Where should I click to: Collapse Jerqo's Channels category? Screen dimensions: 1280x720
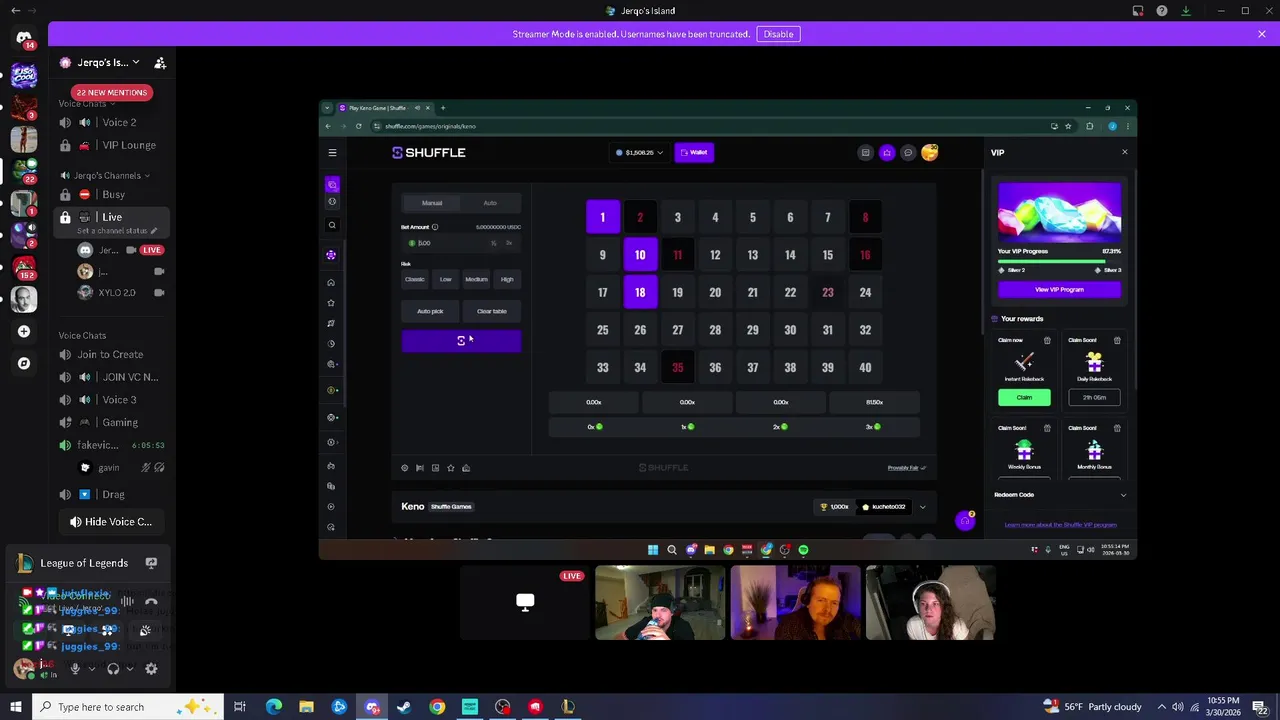(x=111, y=176)
